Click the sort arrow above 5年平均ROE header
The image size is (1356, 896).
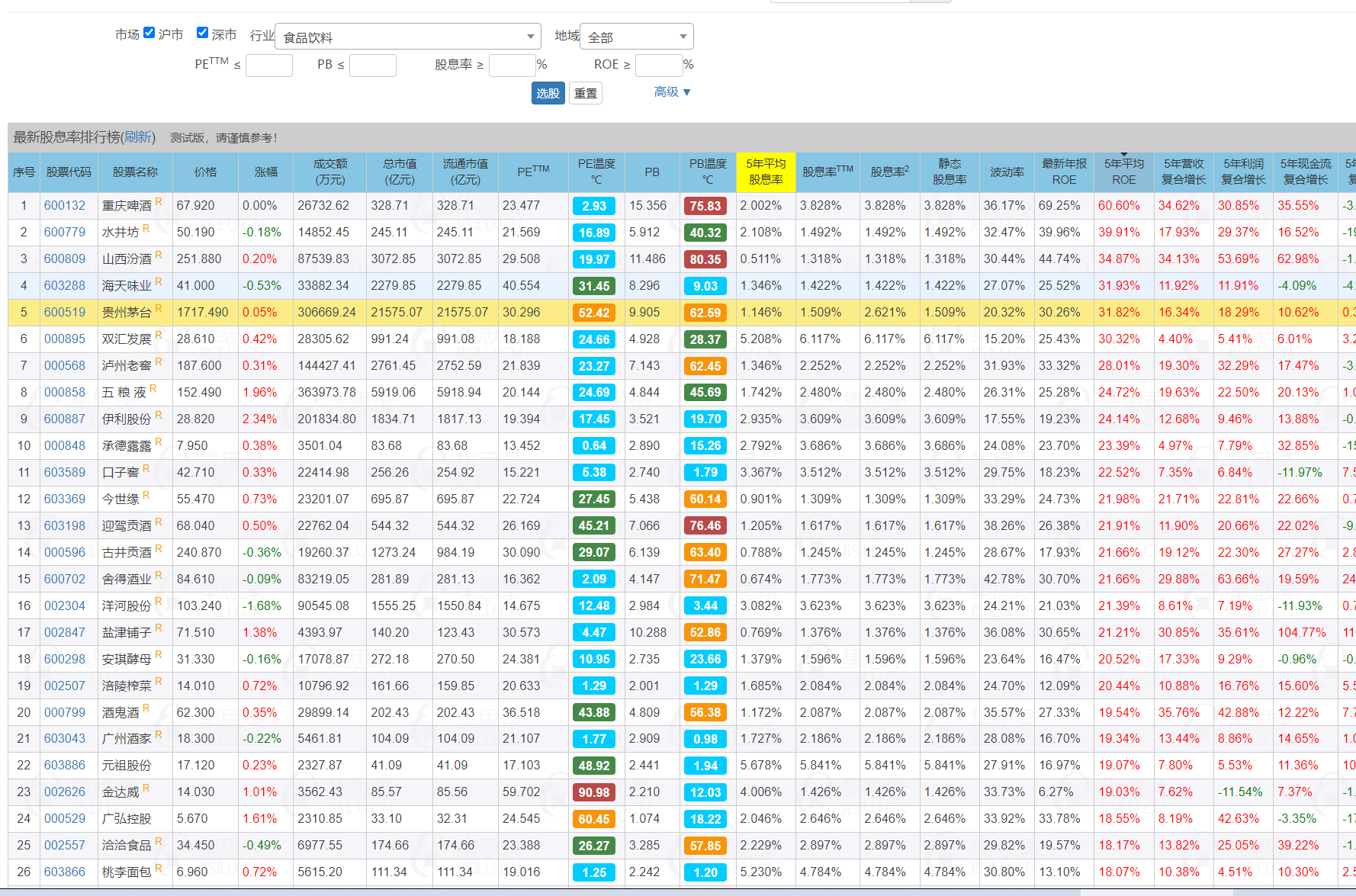[1123, 155]
